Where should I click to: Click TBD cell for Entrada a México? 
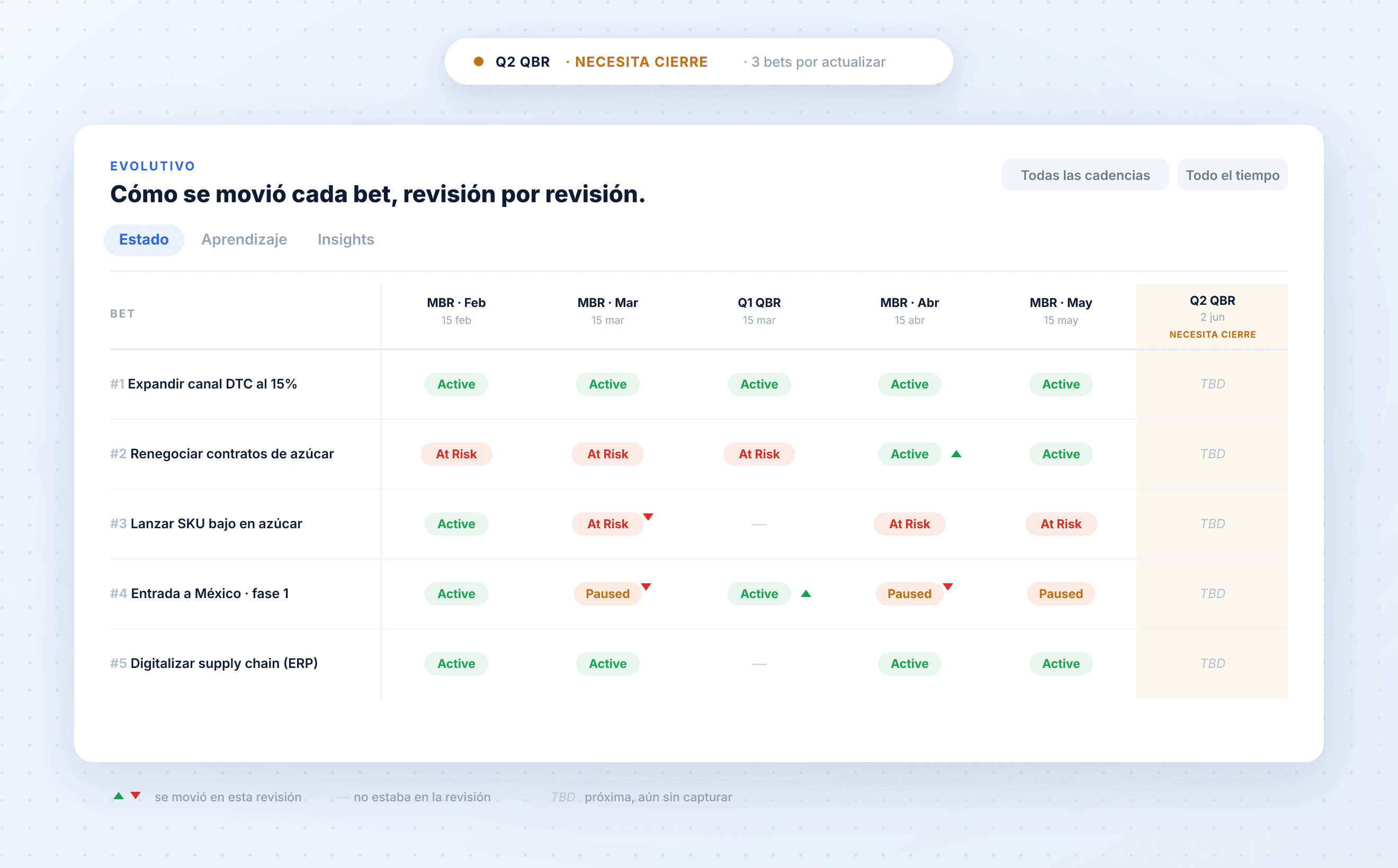tap(1213, 594)
